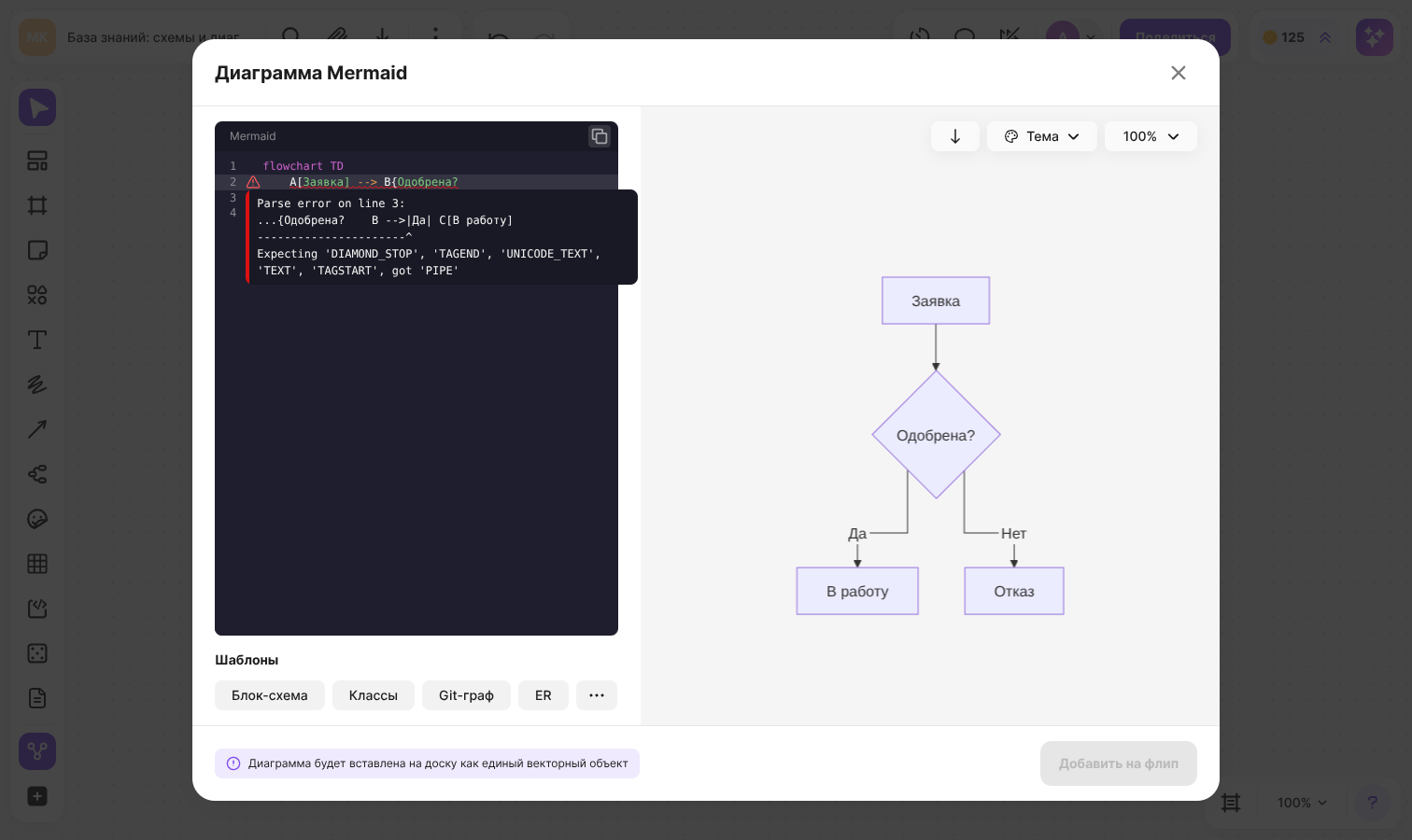Choose the Классы template

pyautogui.click(x=374, y=695)
